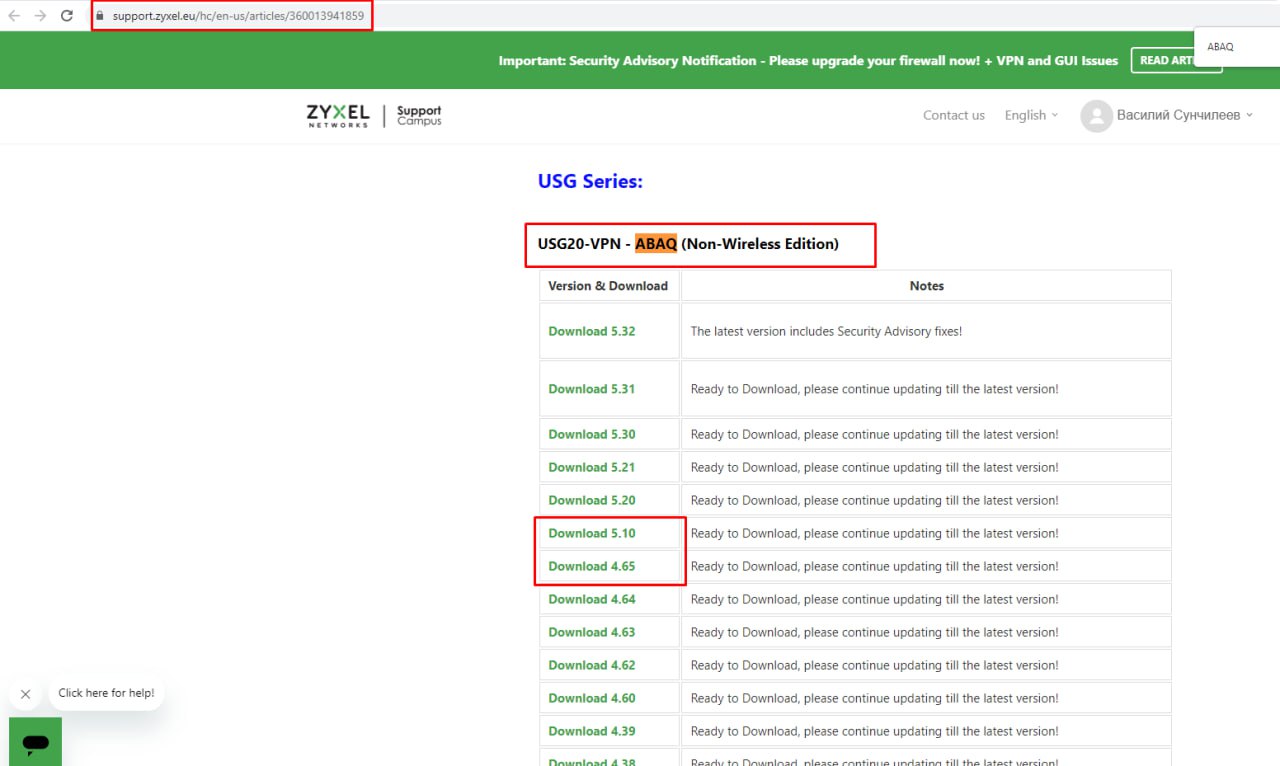The height and width of the screenshot is (766, 1280).
Task: Open the Zyxel Networks logo homepage
Action: pos(338,116)
